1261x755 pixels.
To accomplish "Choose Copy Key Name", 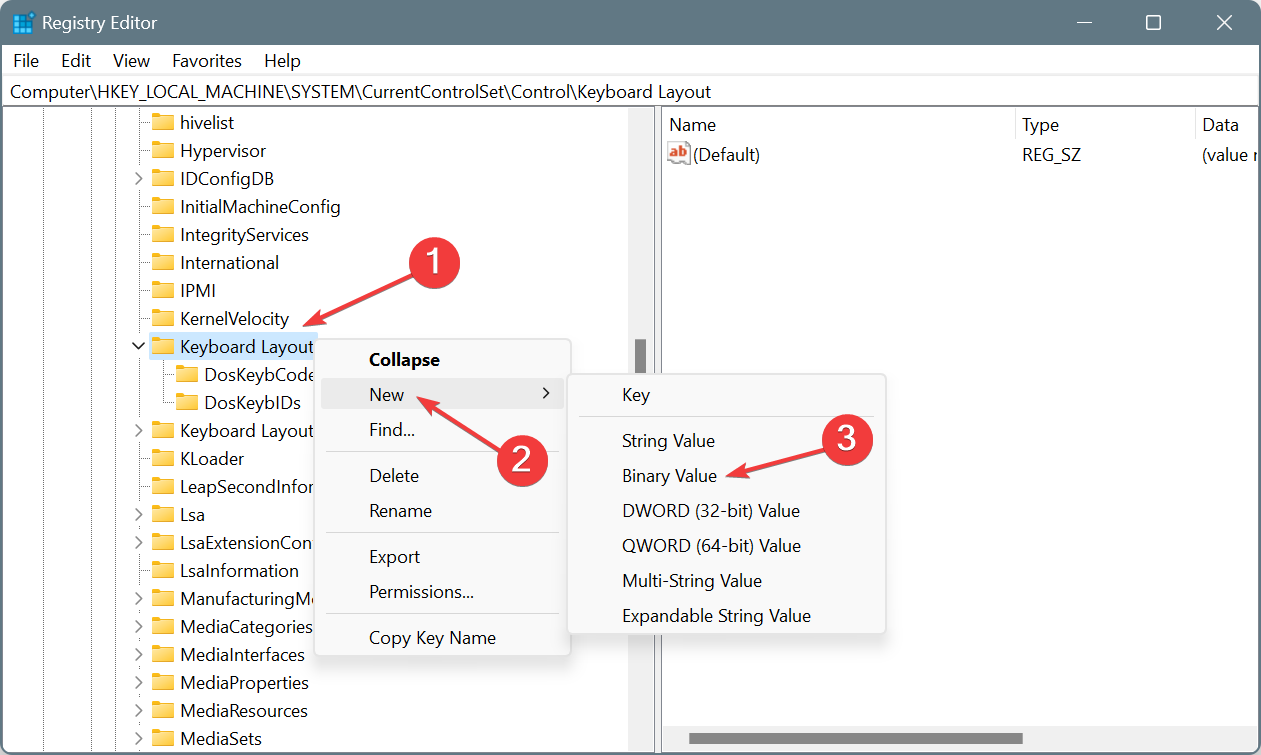I will [442, 638].
